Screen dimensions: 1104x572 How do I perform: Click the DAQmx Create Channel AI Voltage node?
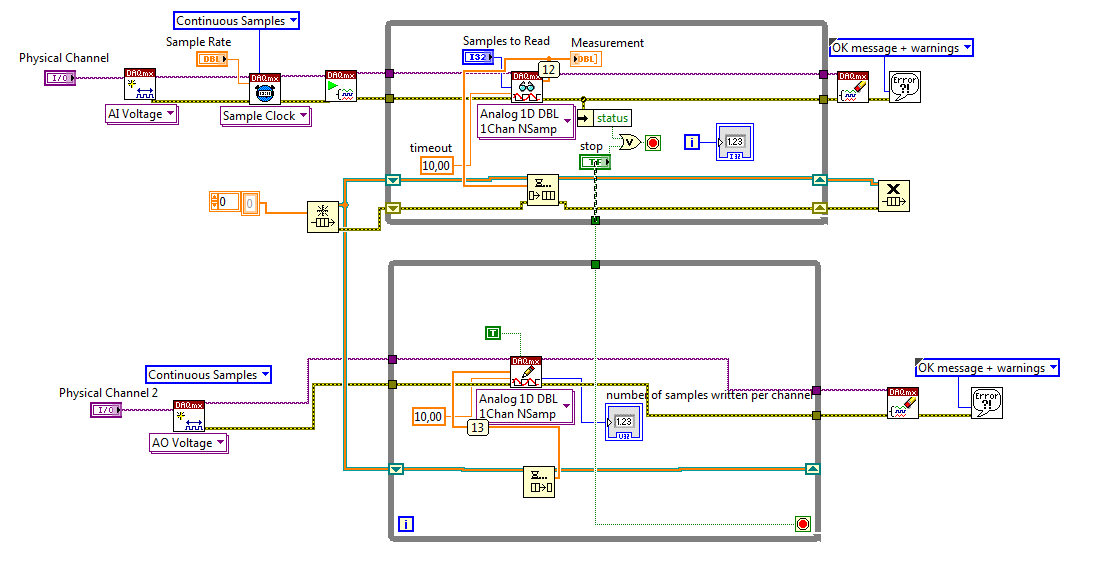(x=140, y=85)
